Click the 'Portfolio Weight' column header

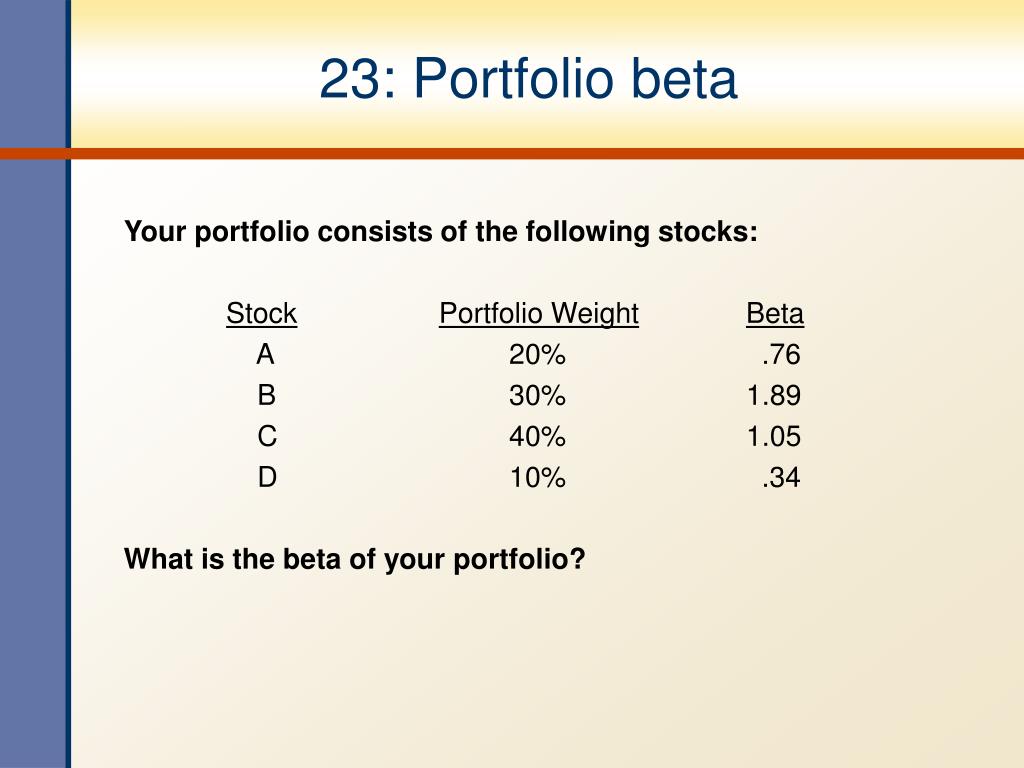[539, 314]
